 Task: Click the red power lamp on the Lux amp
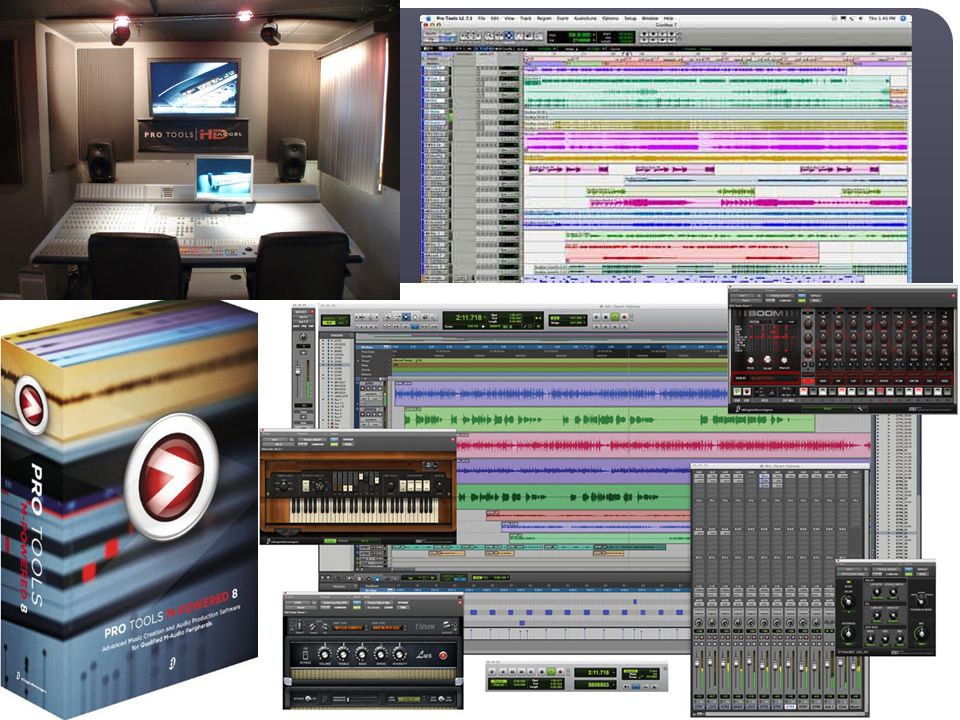click(x=443, y=655)
